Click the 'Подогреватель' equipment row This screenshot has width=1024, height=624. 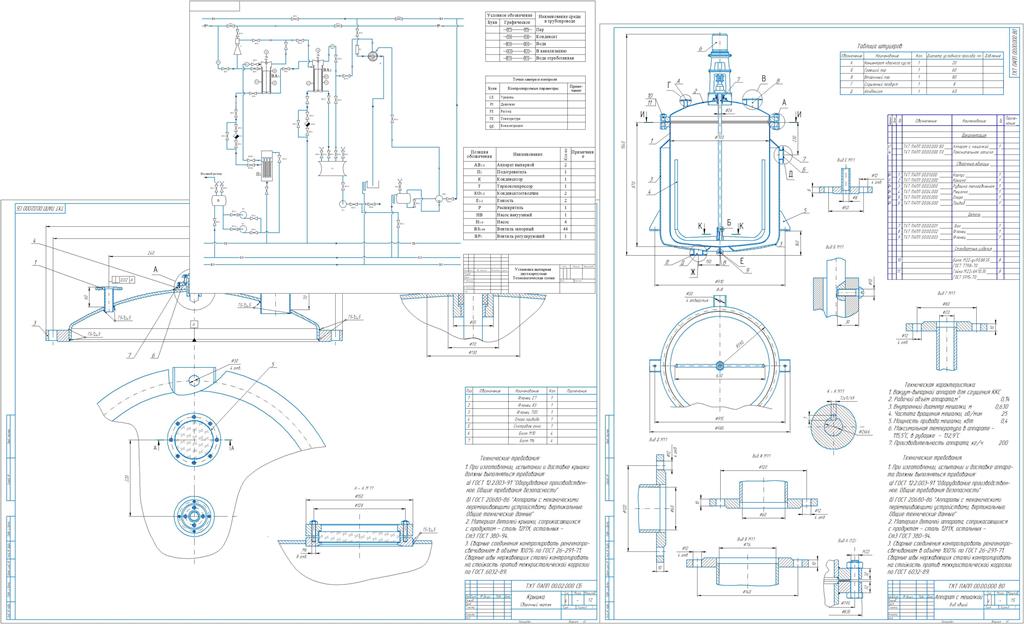tap(529, 172)
